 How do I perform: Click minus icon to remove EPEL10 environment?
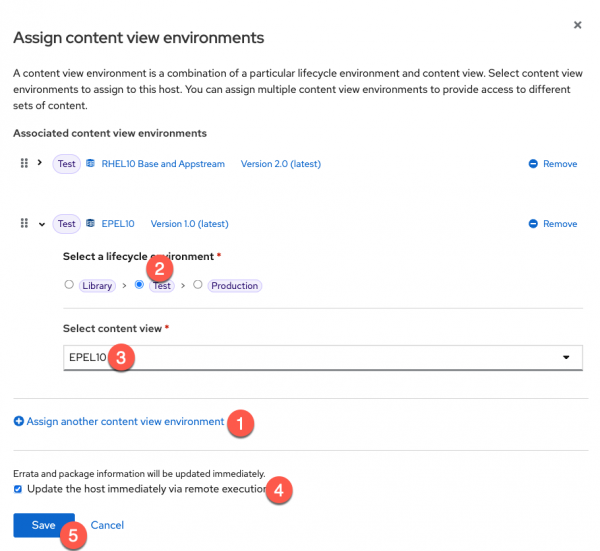[x=533, y=223]
